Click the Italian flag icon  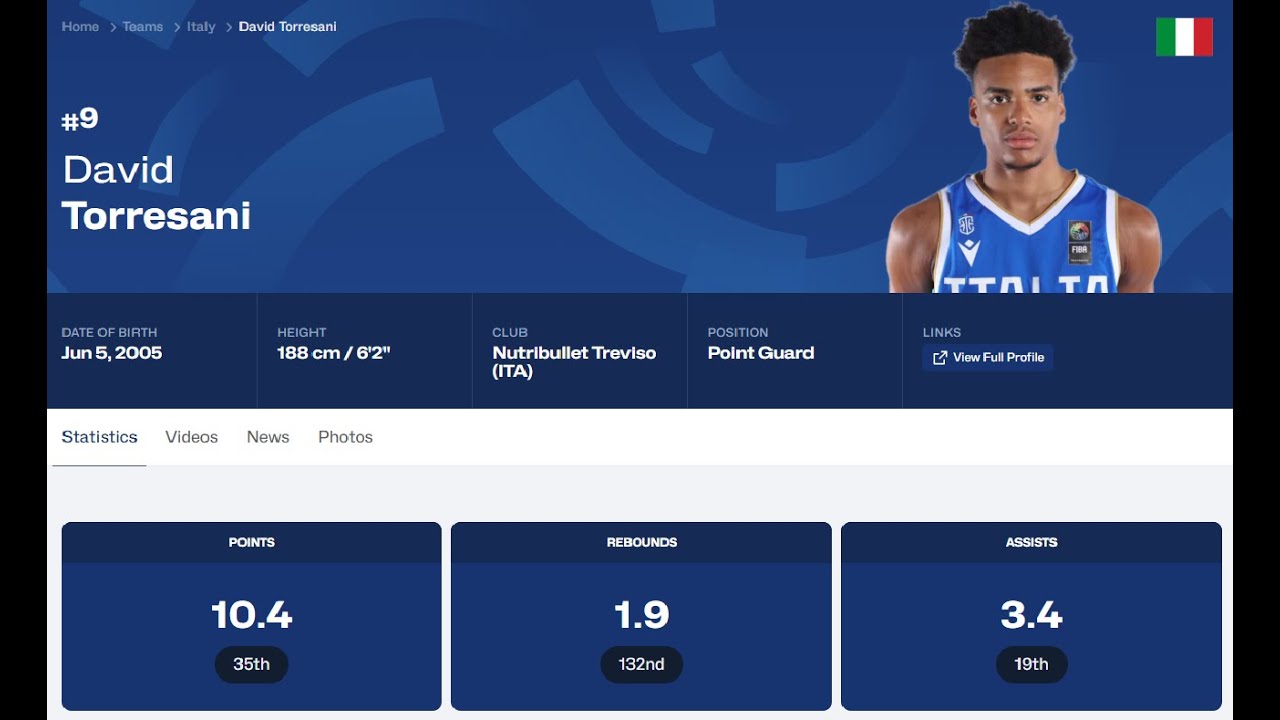coord(1184,37)
